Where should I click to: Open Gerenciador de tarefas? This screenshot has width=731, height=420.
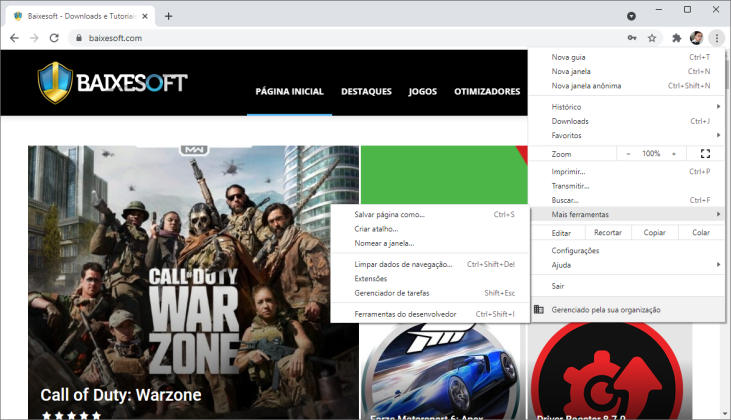click(430, 293)
